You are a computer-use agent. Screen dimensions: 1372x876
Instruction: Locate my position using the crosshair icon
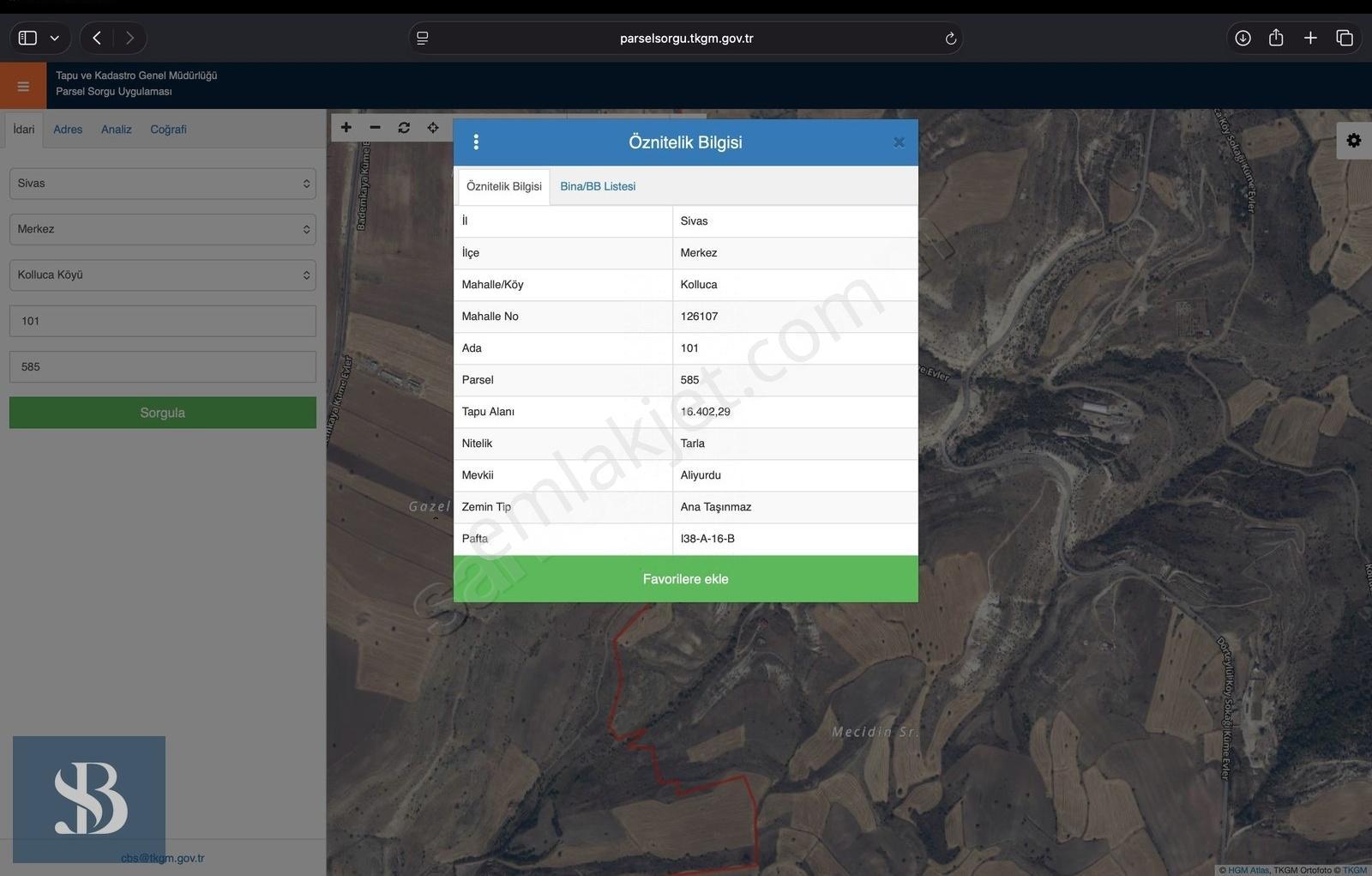pyautogui.click(x=433, y=128)
